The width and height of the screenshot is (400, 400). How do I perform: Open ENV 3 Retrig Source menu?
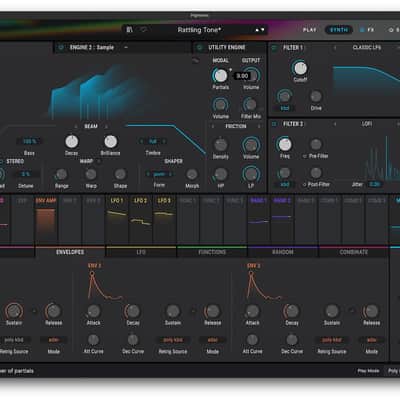[x=332, y=340]
